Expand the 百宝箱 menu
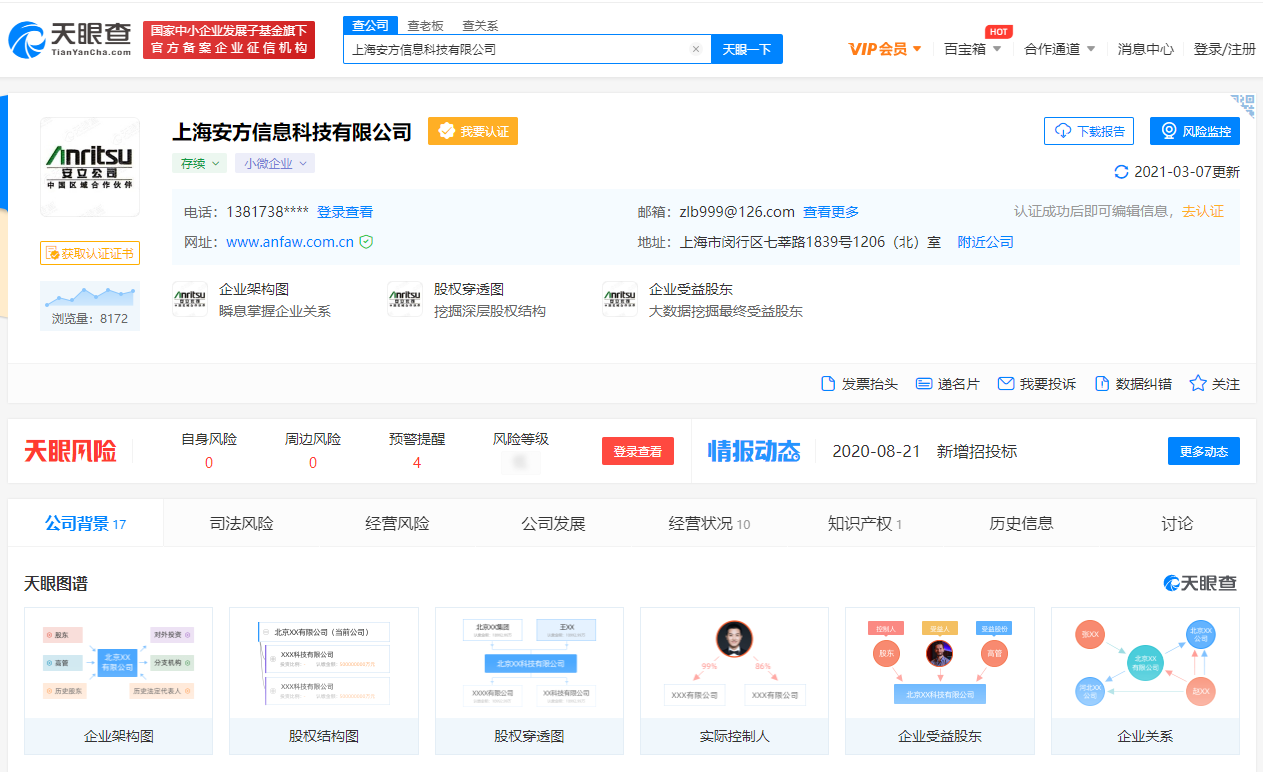Screen dimensions: 1263x772 point(972,49)
